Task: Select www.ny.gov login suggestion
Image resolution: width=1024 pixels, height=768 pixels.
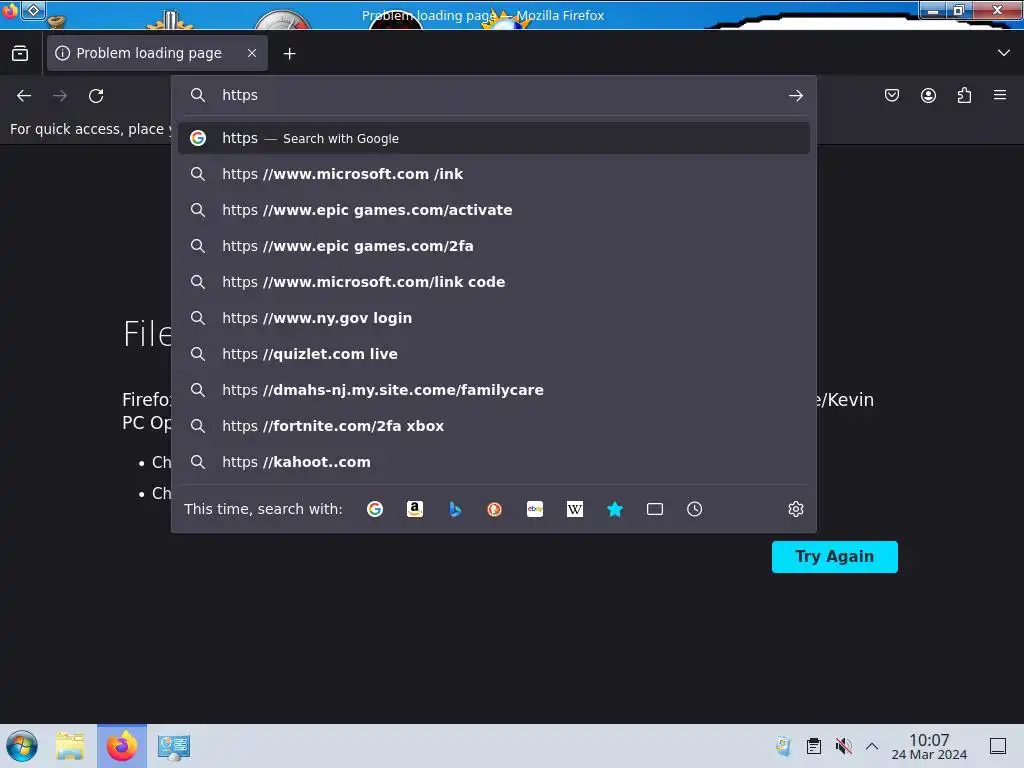Action: 494,318
